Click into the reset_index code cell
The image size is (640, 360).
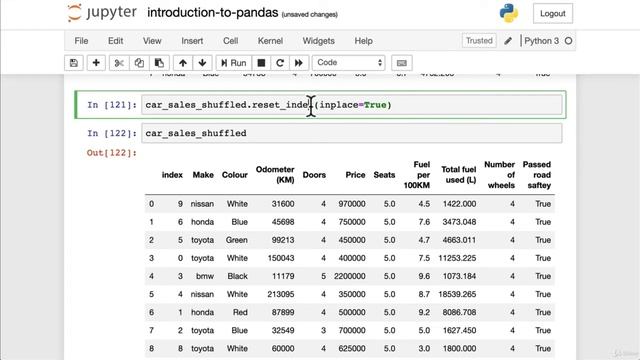(x=351, y=105)
